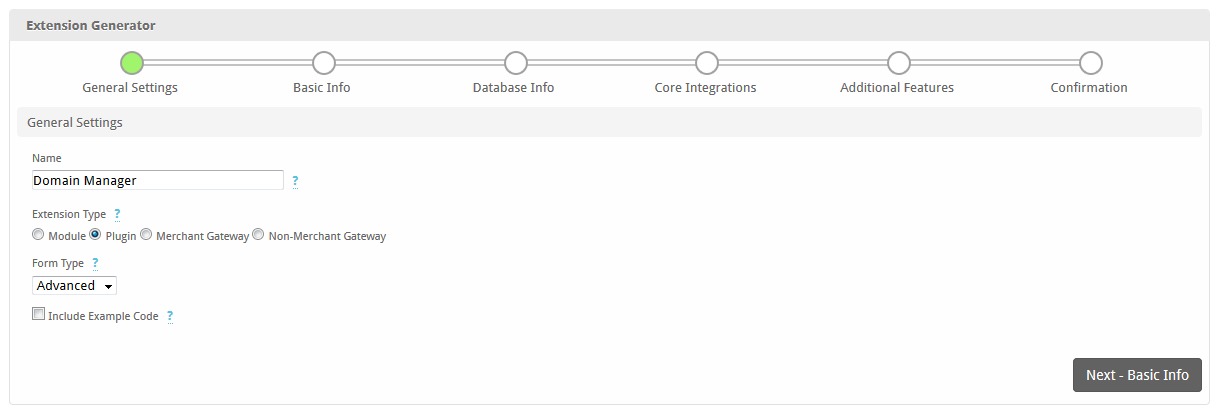Screen dimensions: 1219x415
Task: Click the Database Info step circle
Action: pyautogui.click(x=515, y=63)
